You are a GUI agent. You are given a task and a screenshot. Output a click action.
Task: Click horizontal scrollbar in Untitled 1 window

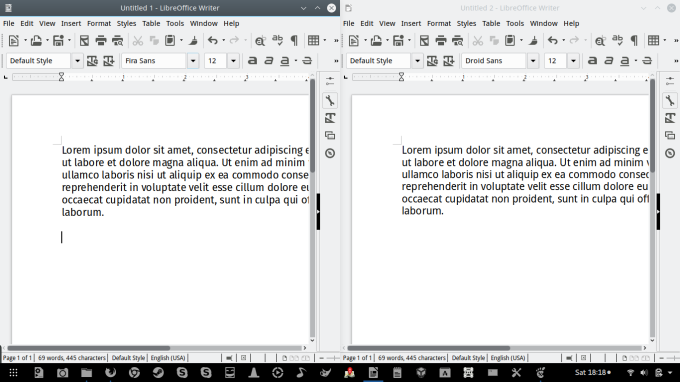88,348
